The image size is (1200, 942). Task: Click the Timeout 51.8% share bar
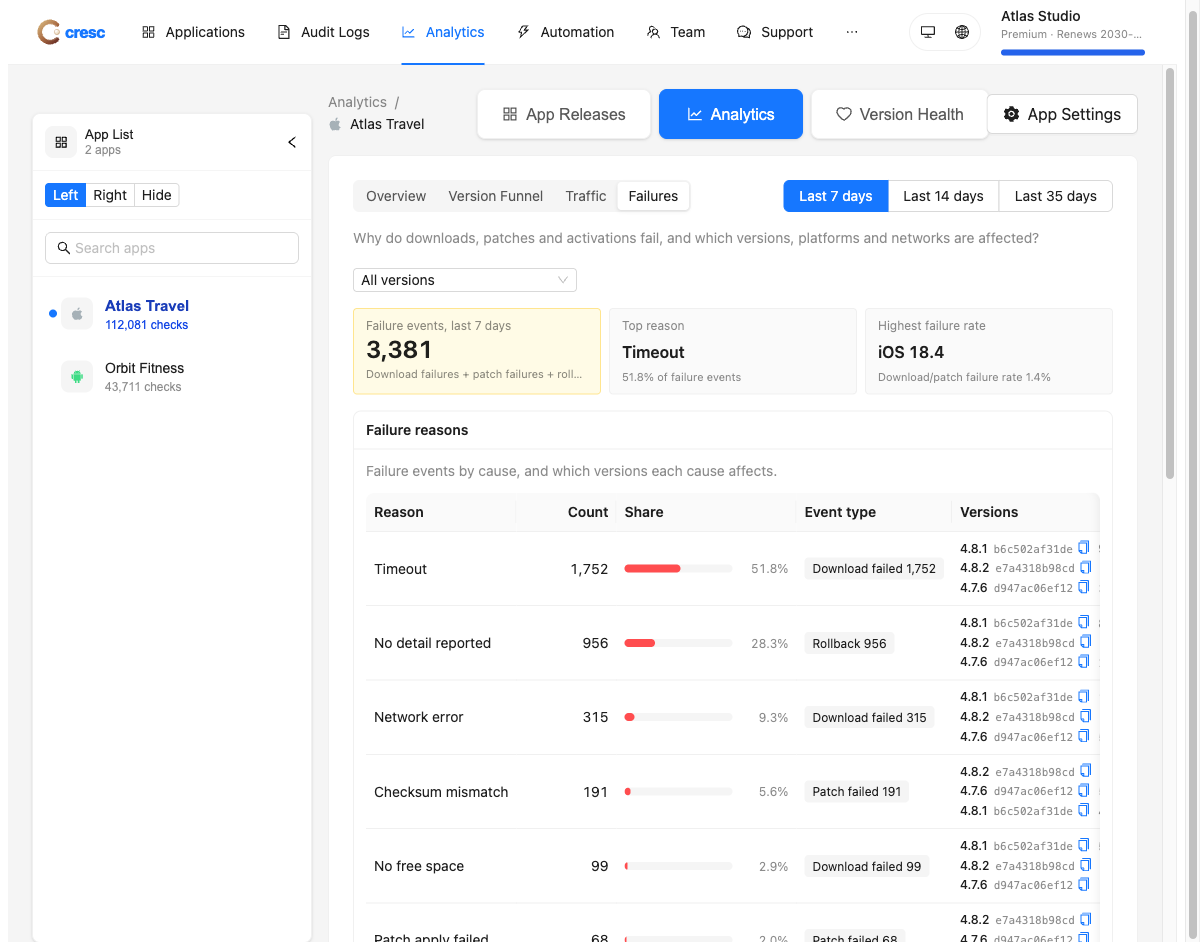(678, 568)
